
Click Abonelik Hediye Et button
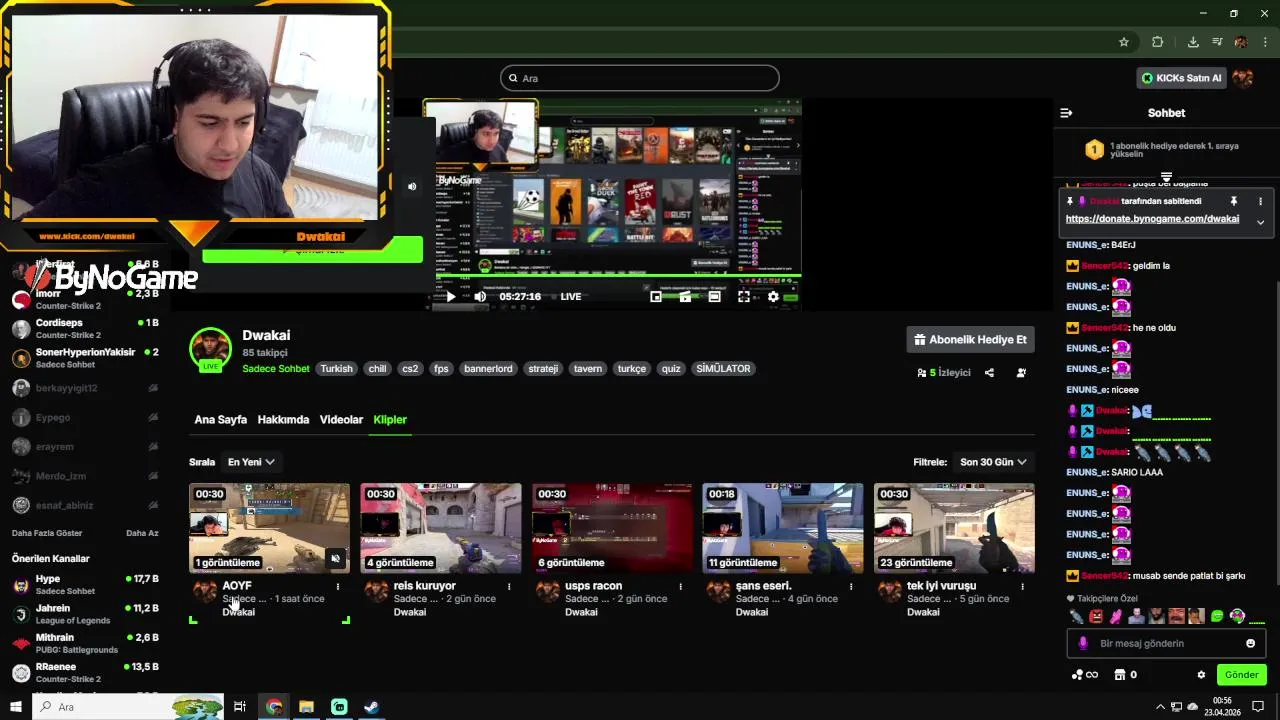pyautogui.click(x=970, y=340)
